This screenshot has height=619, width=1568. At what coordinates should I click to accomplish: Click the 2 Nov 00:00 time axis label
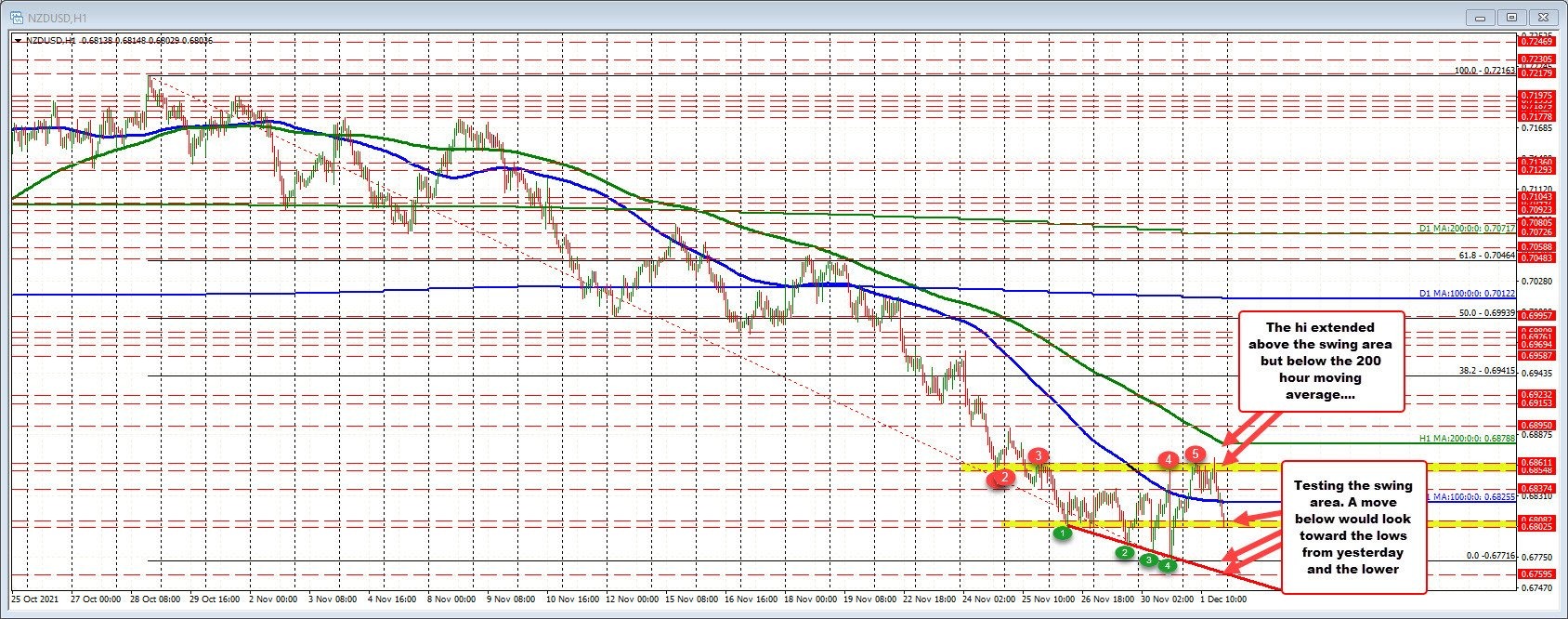point(275,599)
